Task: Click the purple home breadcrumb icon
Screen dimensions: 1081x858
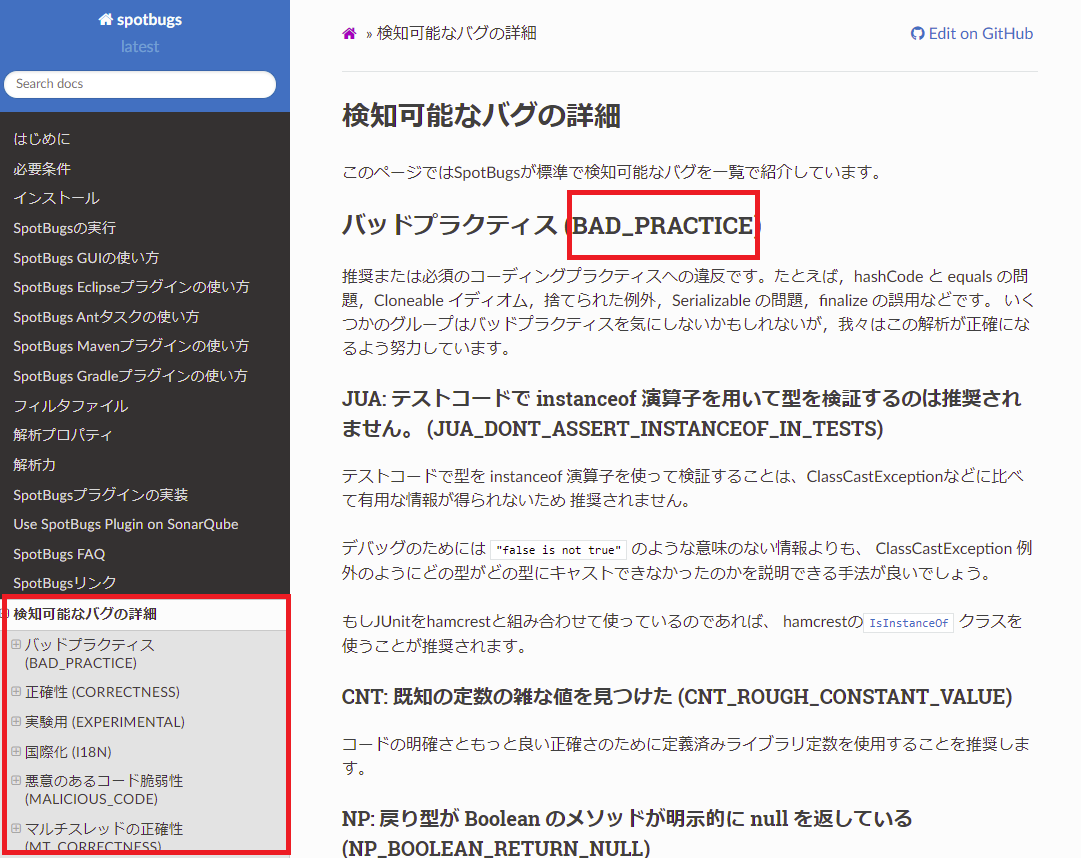Action: (350, 33)
